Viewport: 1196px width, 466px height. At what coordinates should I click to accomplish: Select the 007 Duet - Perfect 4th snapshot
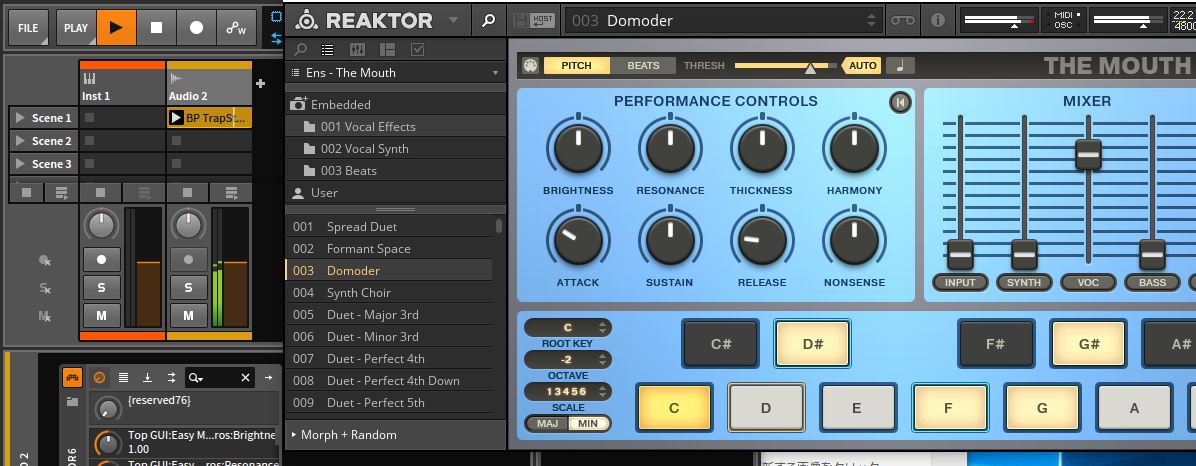[x=389, y=358]
